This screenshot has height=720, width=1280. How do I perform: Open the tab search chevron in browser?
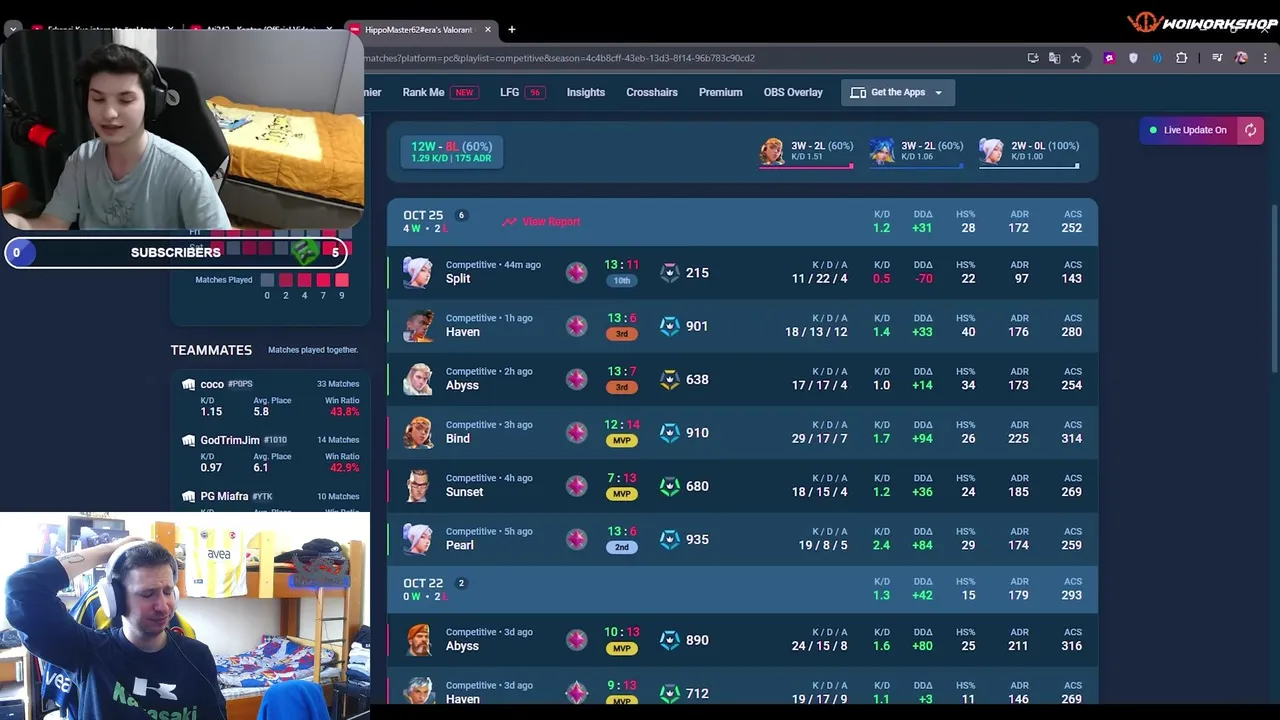(x=13, y=29)
